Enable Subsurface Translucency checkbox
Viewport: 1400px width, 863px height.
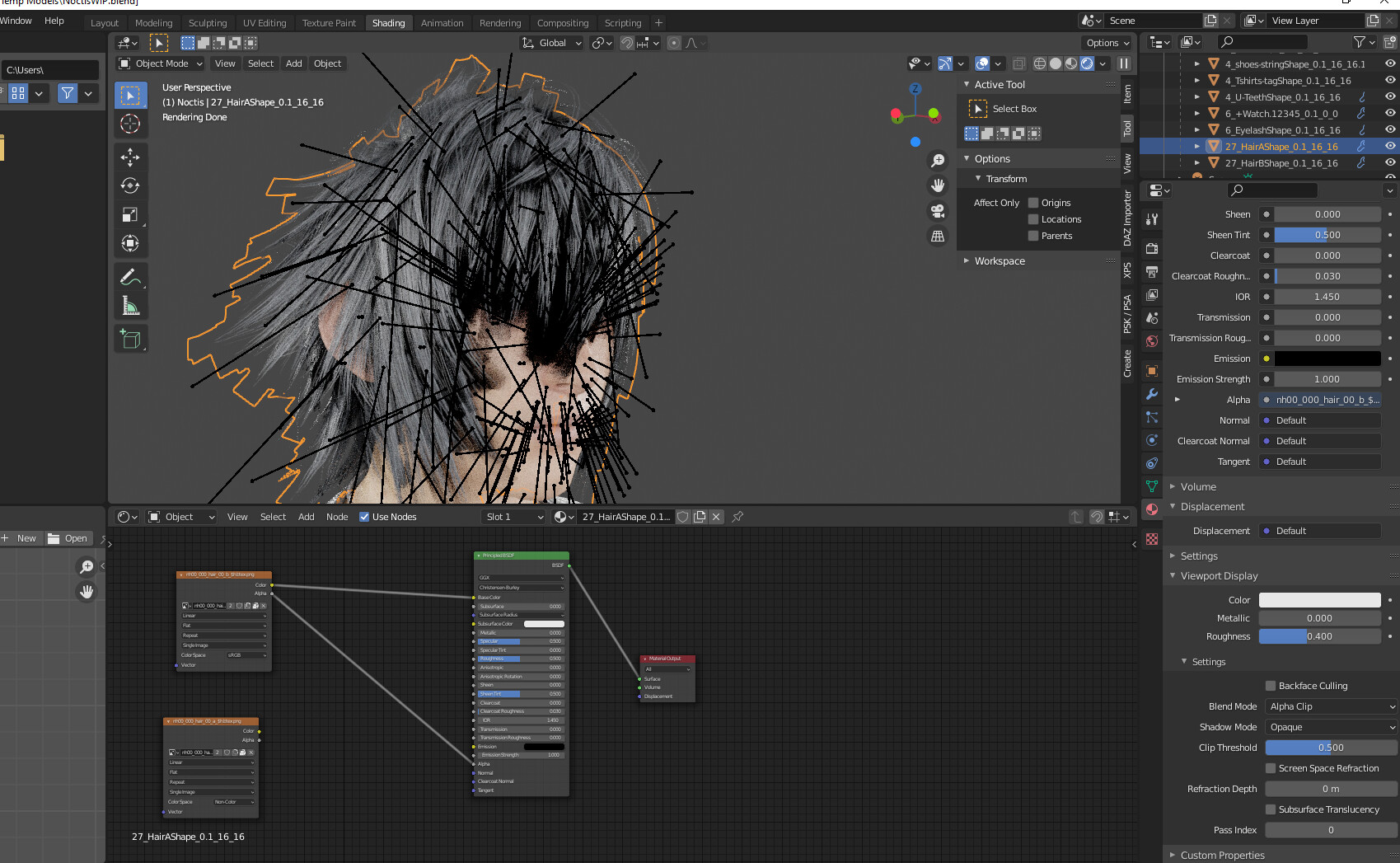pyautogui.click(x=1271, y=809)
